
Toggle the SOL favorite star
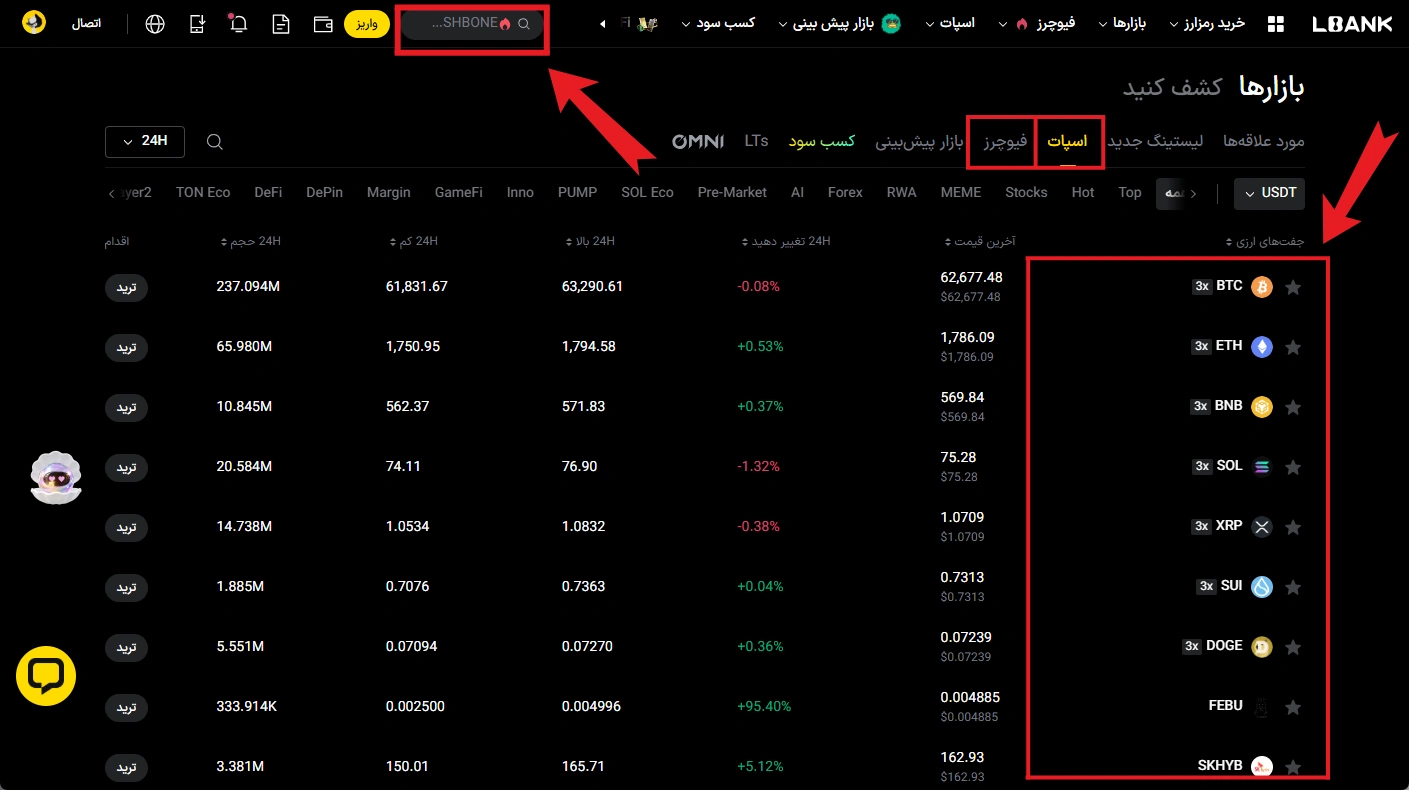[x=1293, y=468]
